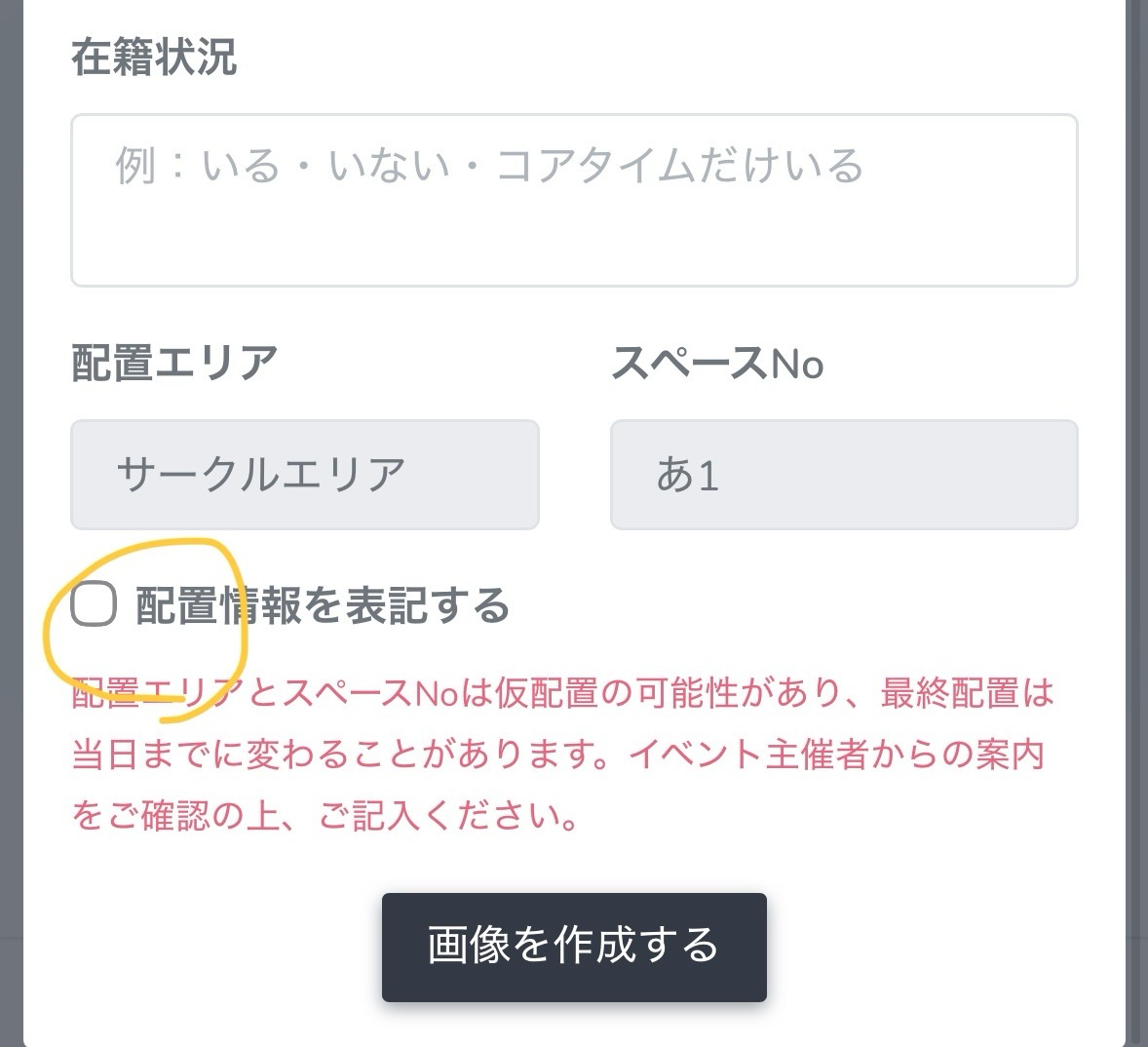Viewport: 1148px width, 1047px height.
Task: Click the 配置エリア heading label
Action: click(x=174, y=364)
